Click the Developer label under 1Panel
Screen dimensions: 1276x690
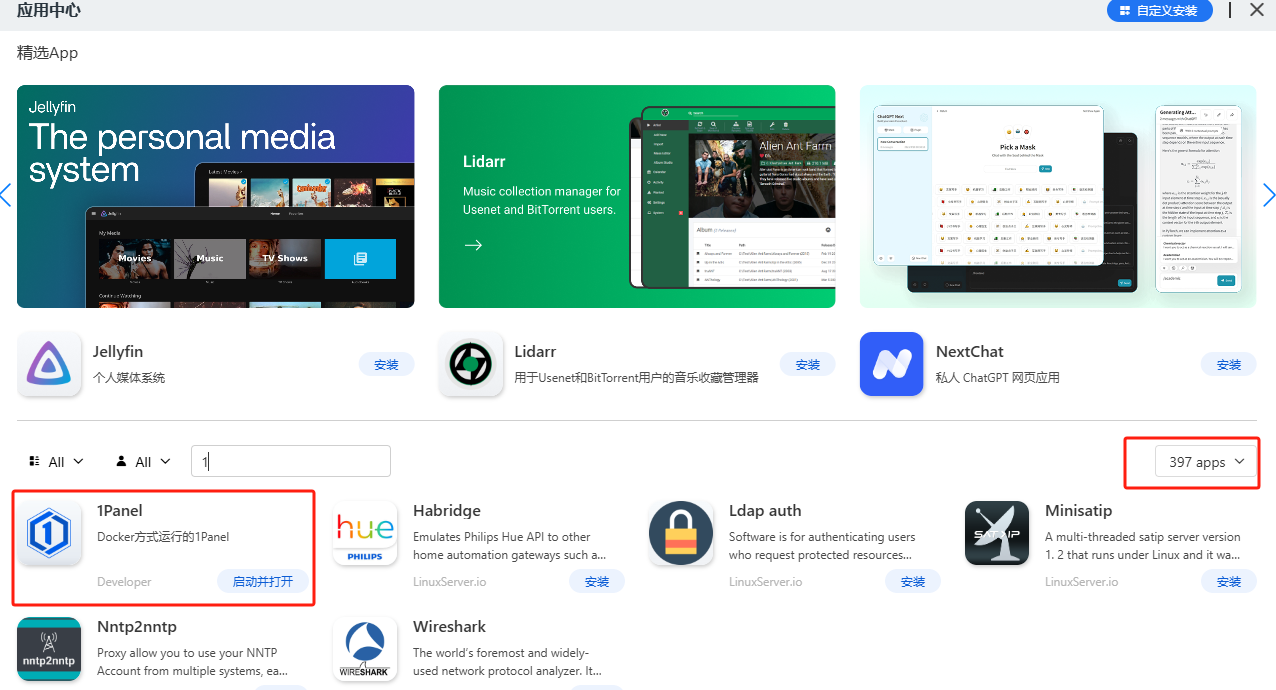click(124, 582)
